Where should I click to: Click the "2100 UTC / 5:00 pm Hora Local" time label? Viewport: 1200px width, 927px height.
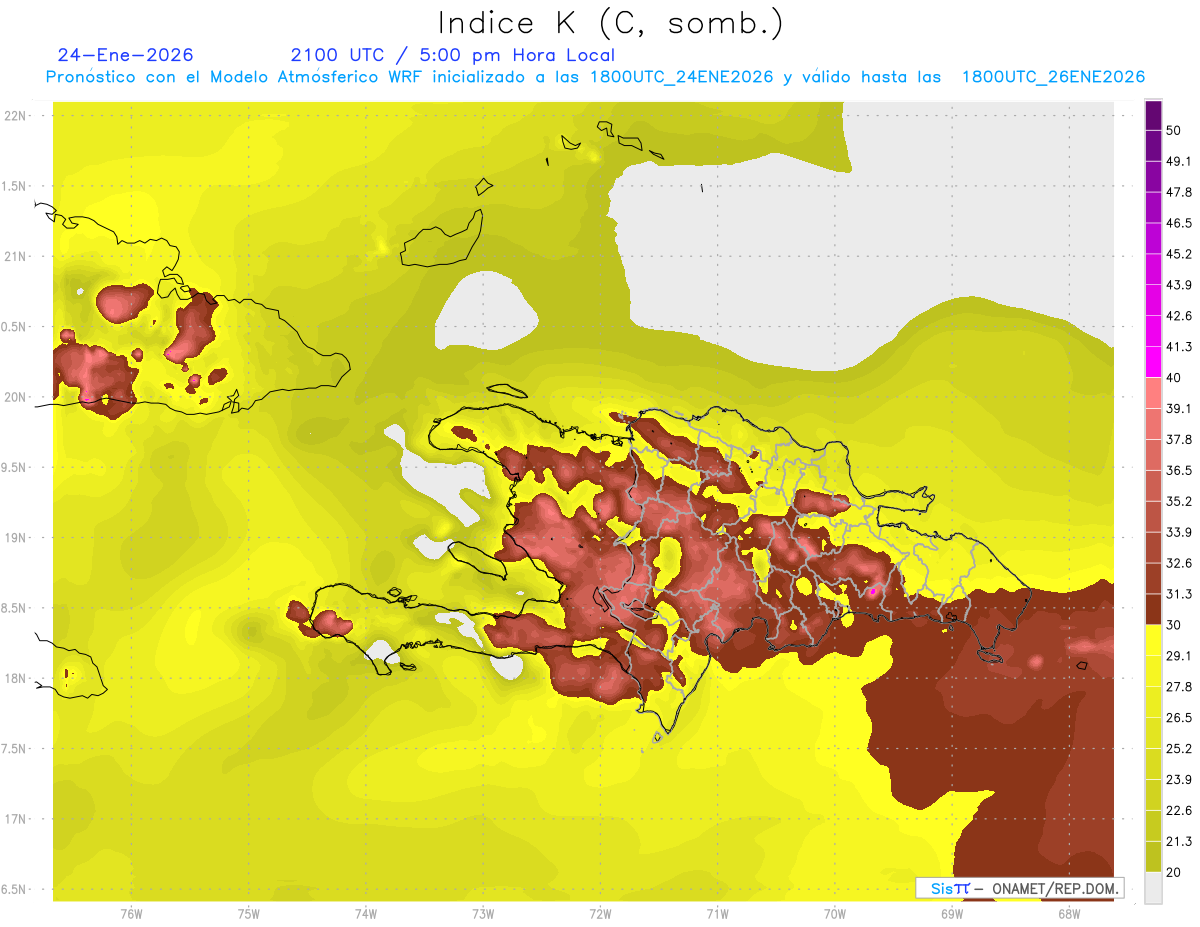tap(452, 55)
